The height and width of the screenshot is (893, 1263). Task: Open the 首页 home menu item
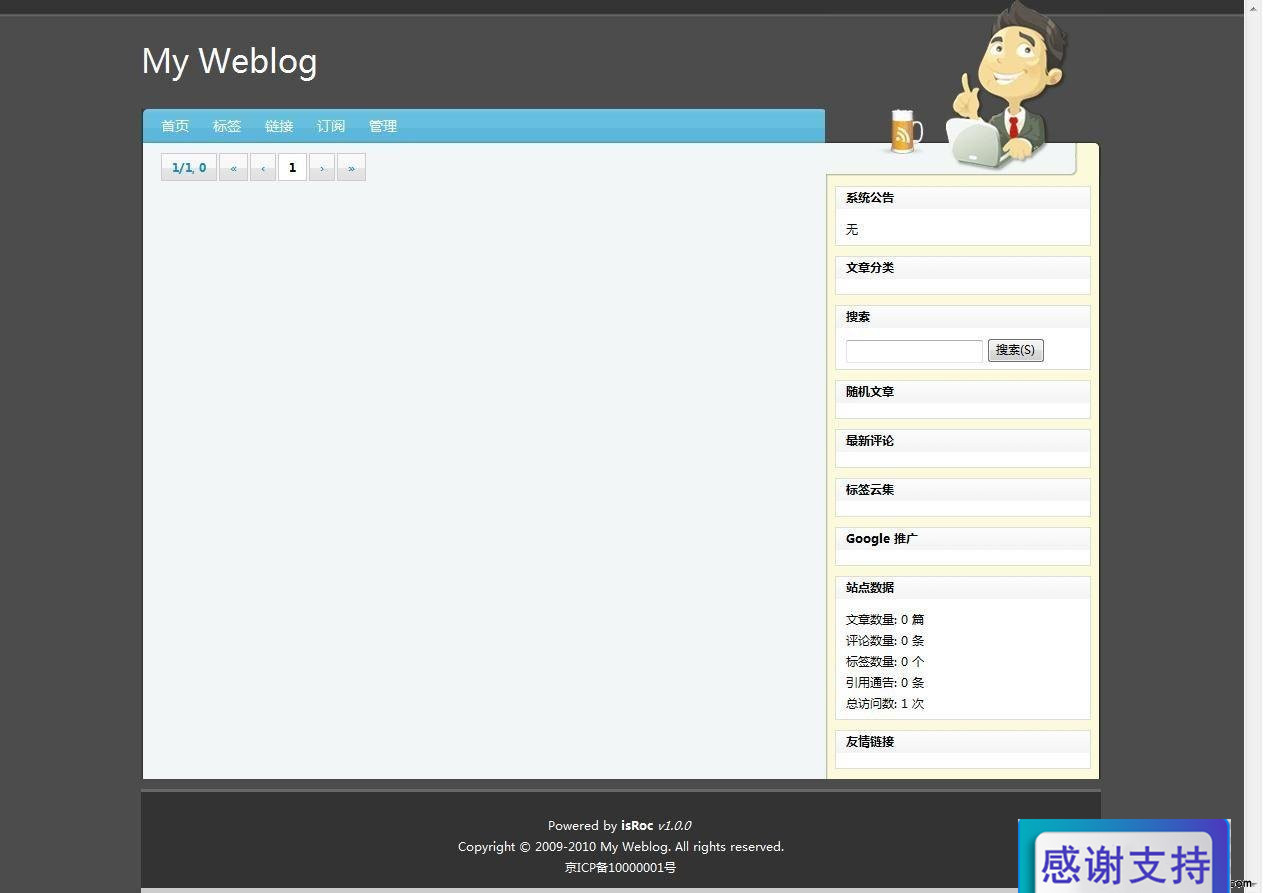[175, 126]
